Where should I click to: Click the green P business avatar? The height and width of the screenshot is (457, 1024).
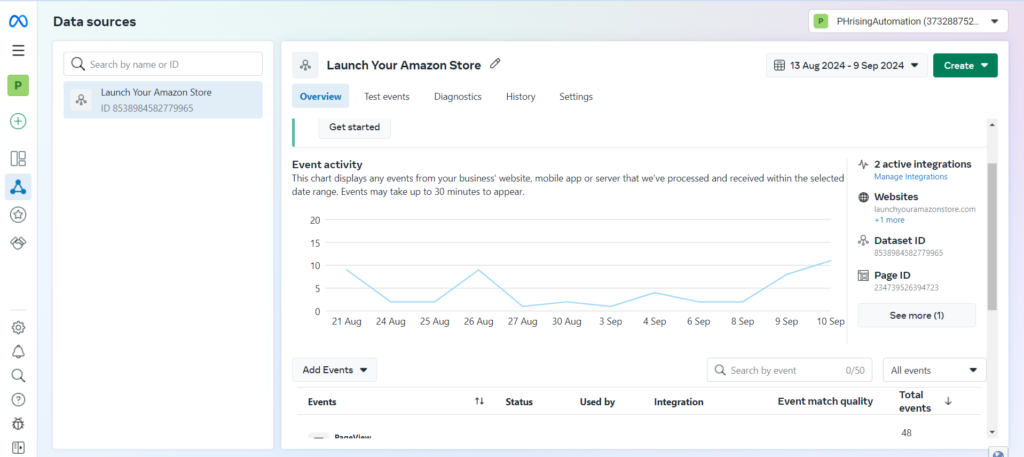click(x=18, y=86)
